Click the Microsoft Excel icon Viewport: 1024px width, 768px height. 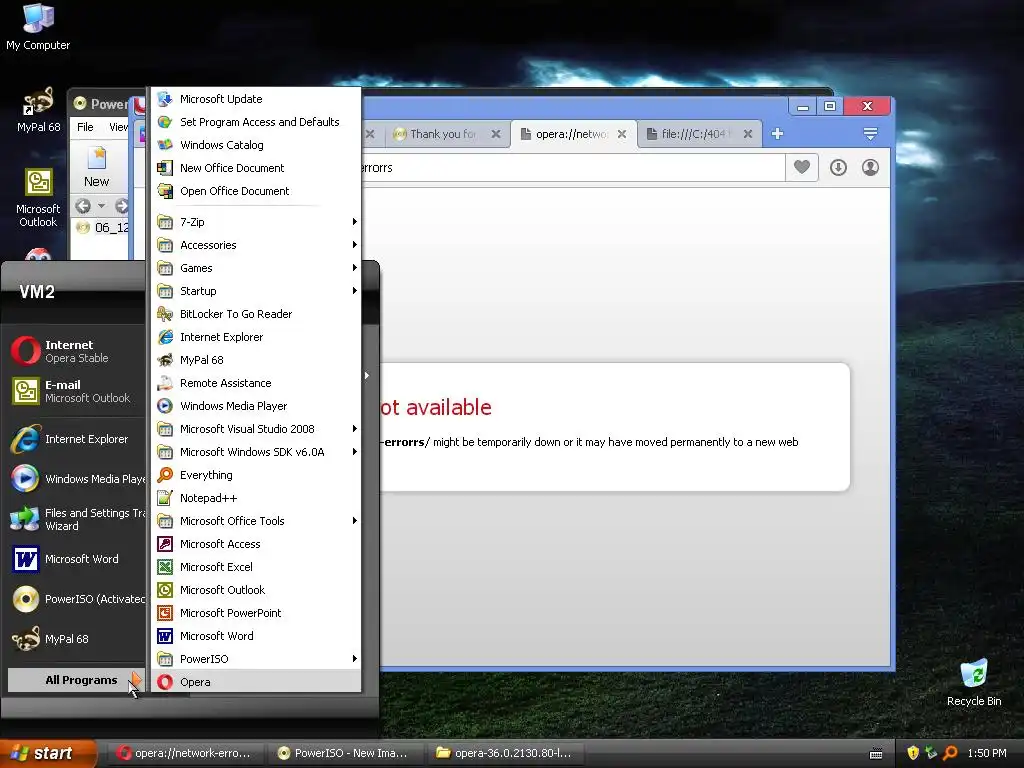[x=165, y=567]
